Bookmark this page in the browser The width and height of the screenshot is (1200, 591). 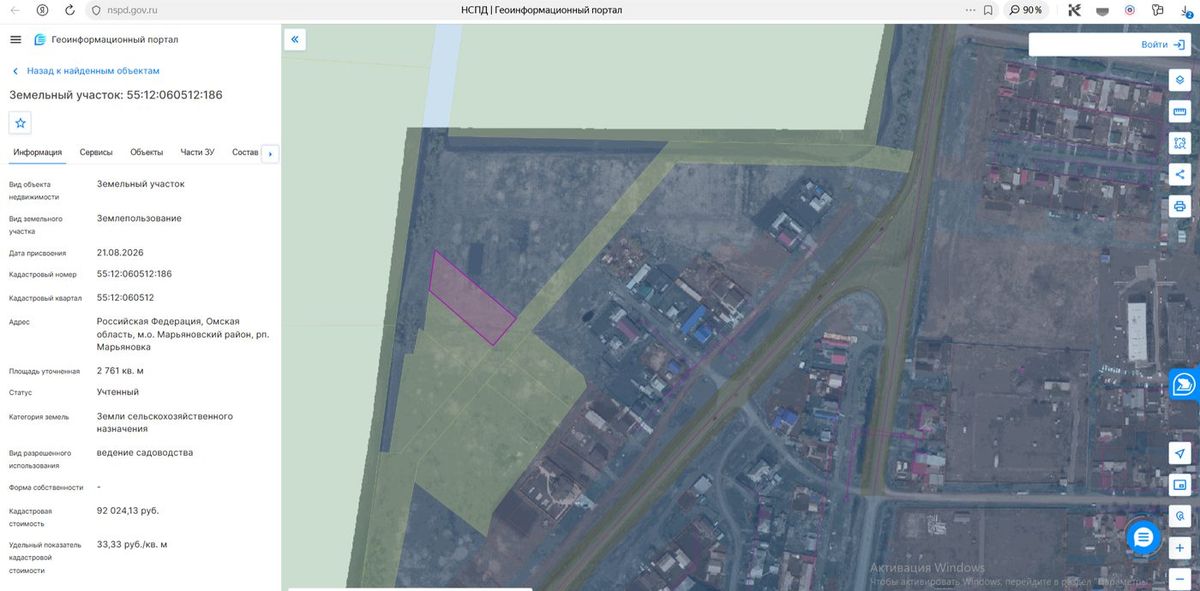pyautogui.click(x=988, y=10)
